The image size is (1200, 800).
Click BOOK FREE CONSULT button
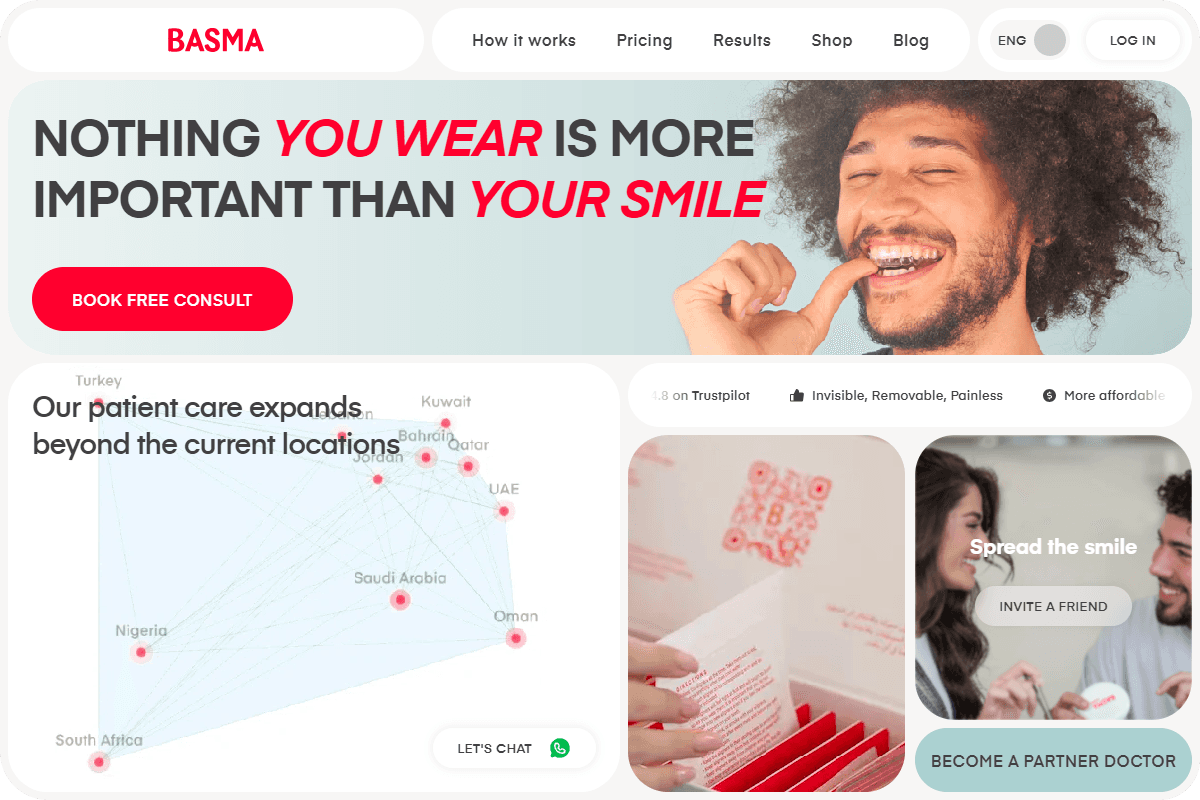pos(162,299)
